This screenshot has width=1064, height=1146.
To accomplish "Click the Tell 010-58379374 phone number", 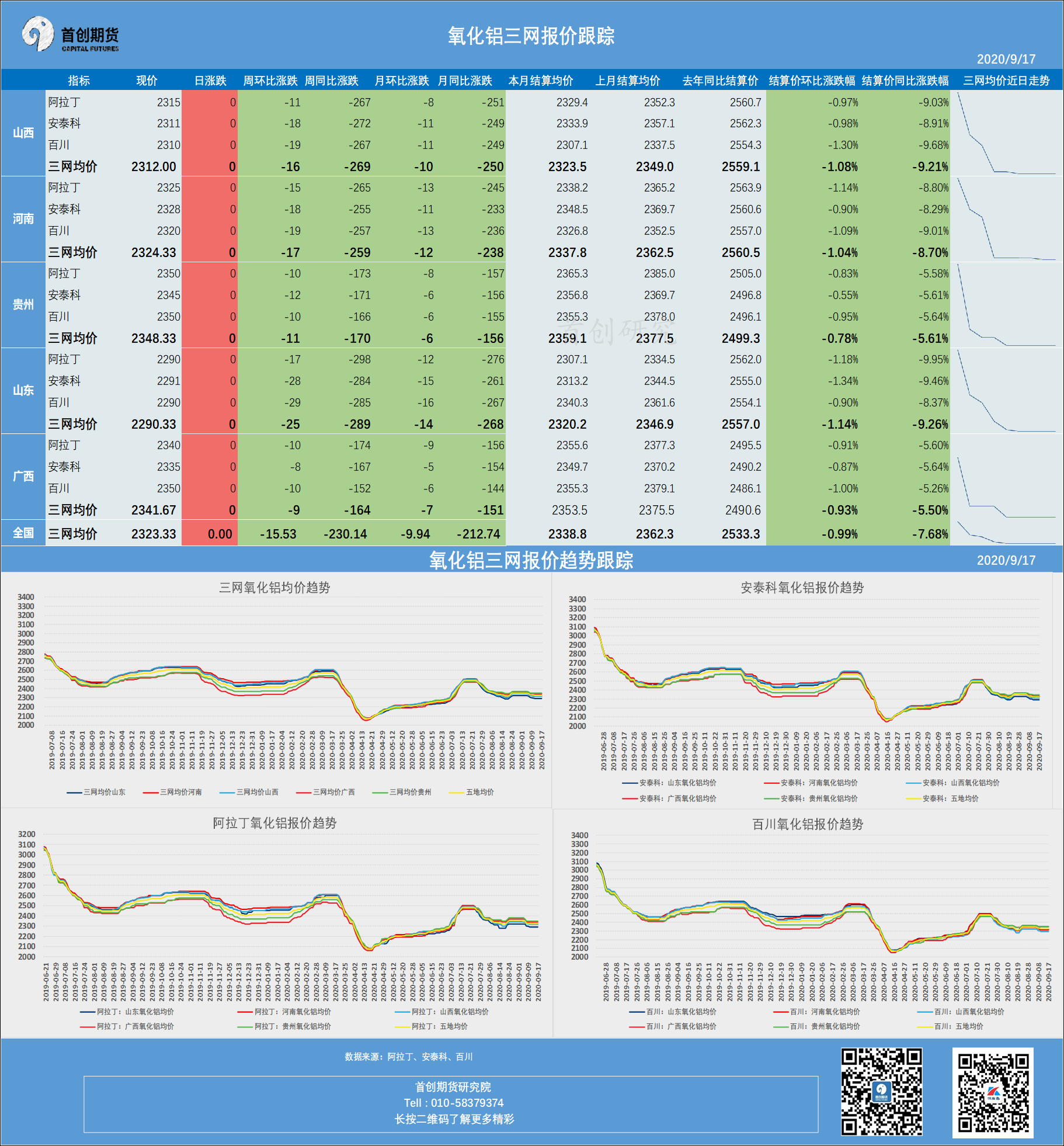I will point(453,1103).
